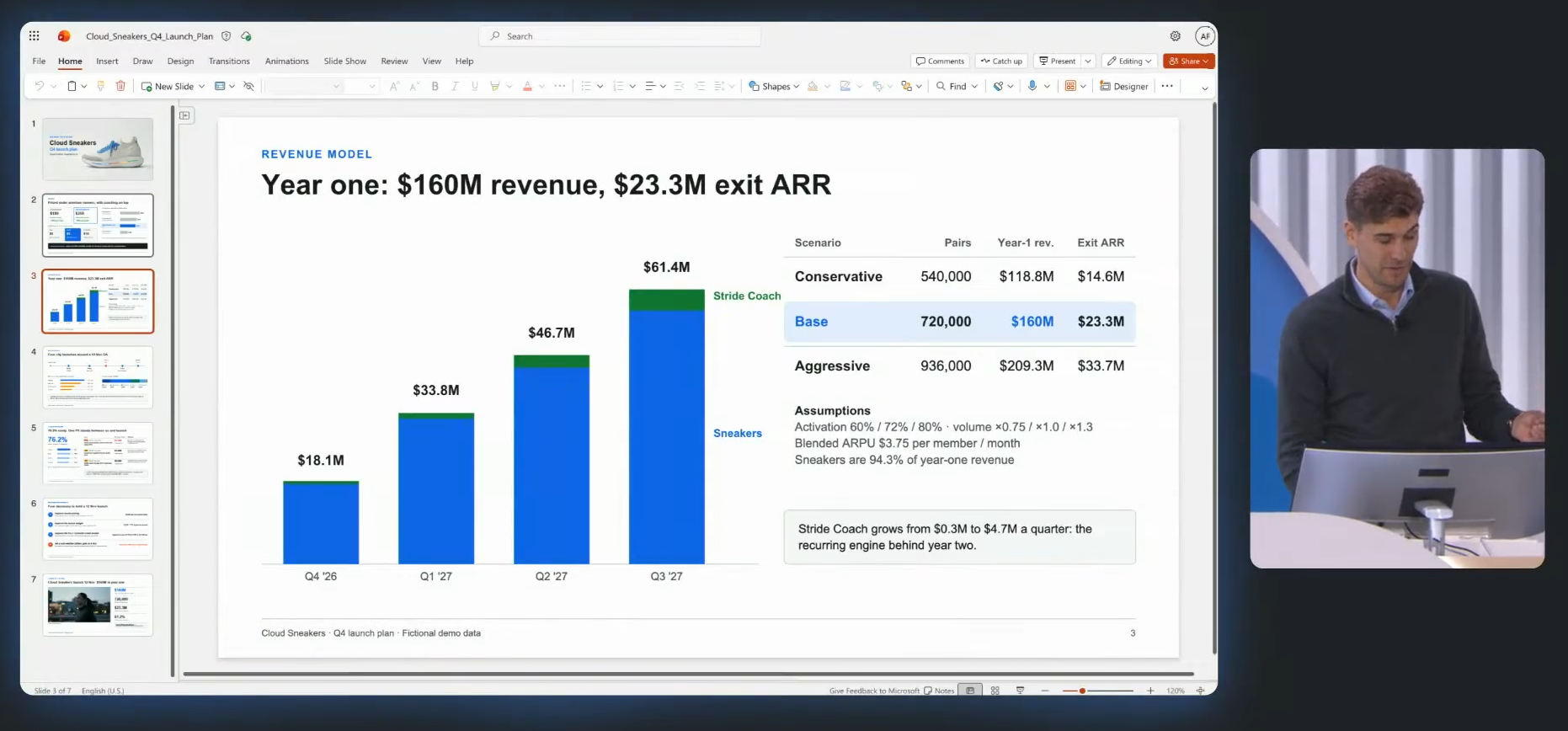Toggle Italic formatting

click(x=455, y=86)
